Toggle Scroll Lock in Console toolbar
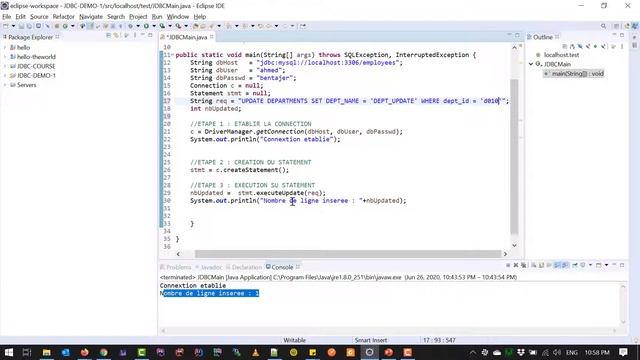The height and width of the screenshot is (360, 640). tap(541, 265)
